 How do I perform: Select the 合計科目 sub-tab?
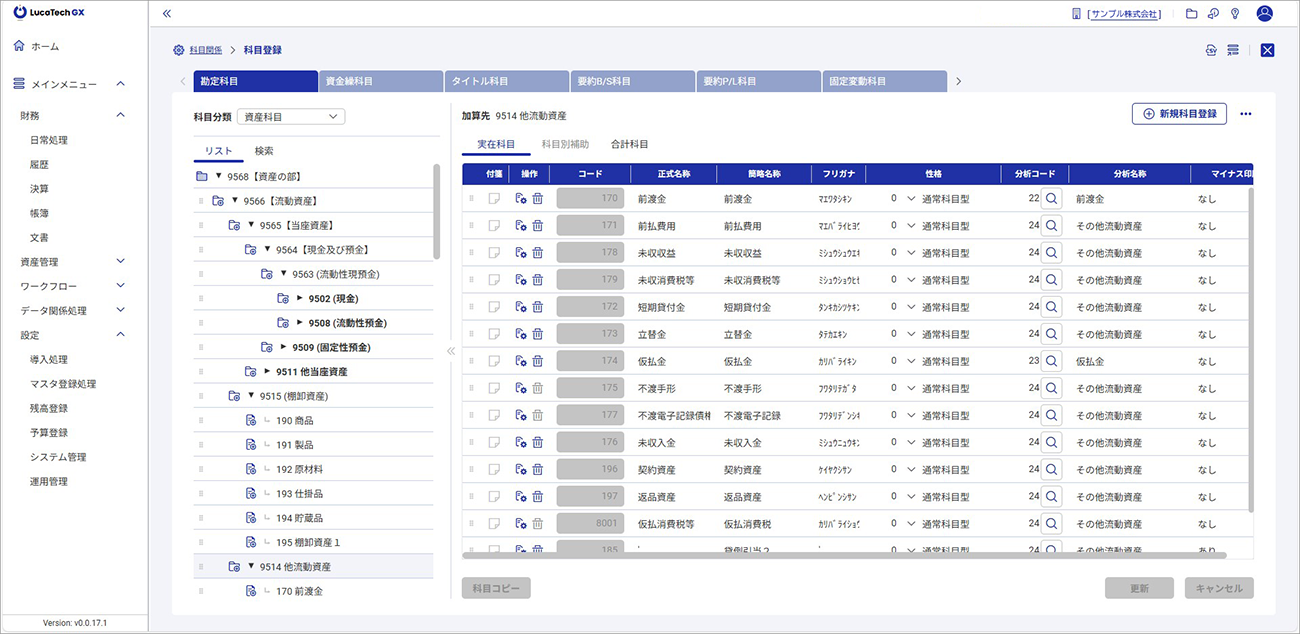tap(629, 145)
